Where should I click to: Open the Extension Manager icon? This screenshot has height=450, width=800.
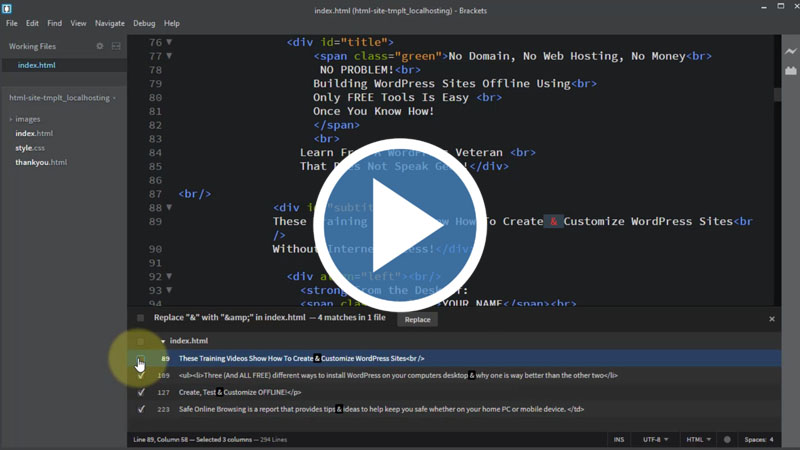pos(790,71)
